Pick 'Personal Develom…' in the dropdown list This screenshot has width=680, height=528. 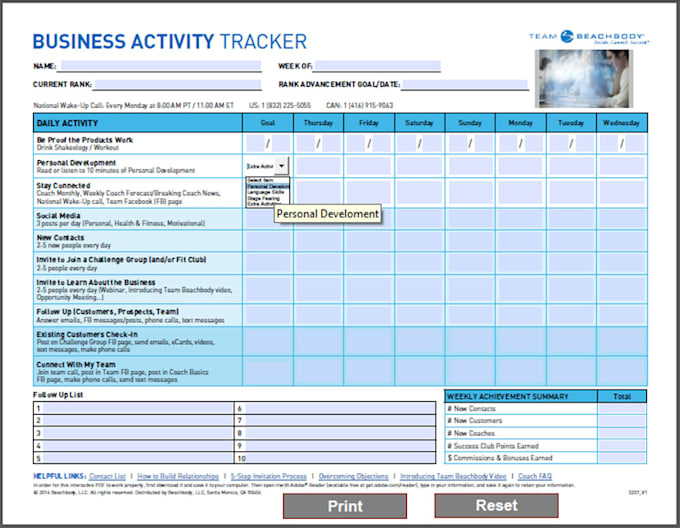coord(267,186)
